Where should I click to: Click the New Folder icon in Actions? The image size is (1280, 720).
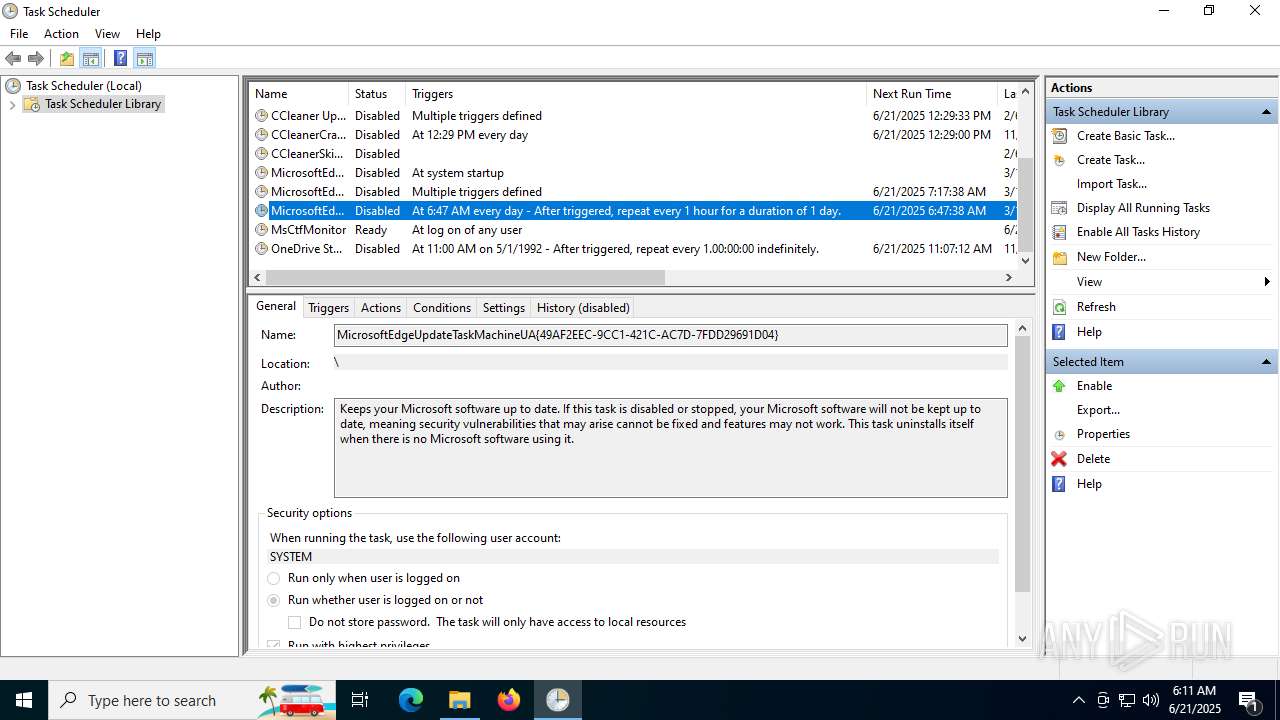click(1059, 257)
